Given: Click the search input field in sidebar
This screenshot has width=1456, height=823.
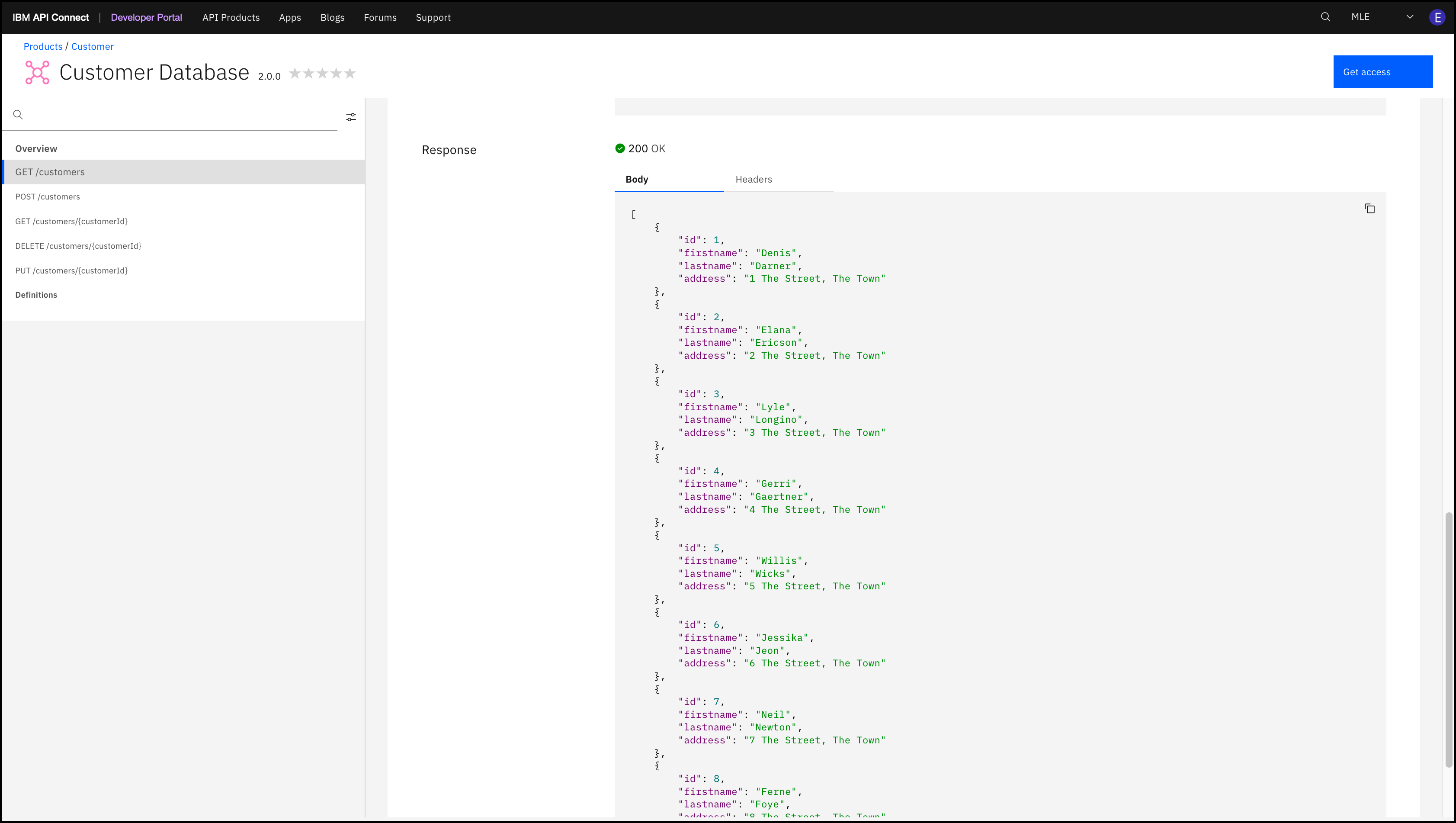Looking at the screenshot, I should tap(183, 114).
